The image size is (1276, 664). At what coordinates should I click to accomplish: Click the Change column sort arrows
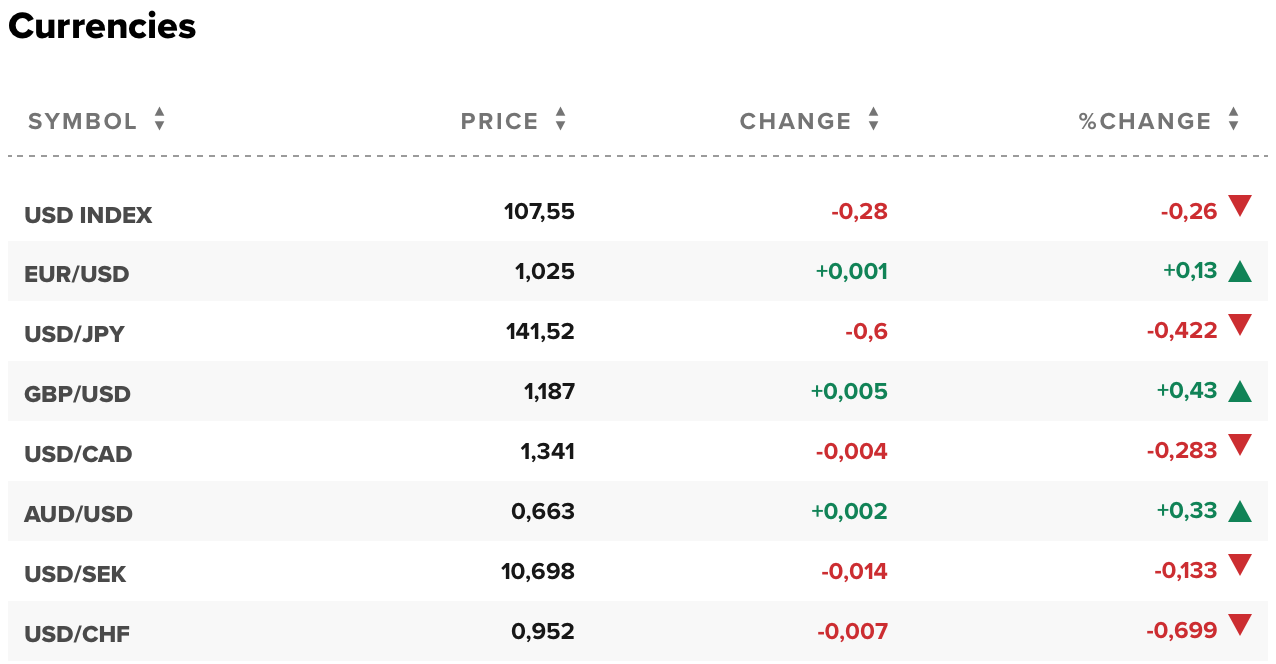pyautogui.click(x=873, y=120)
